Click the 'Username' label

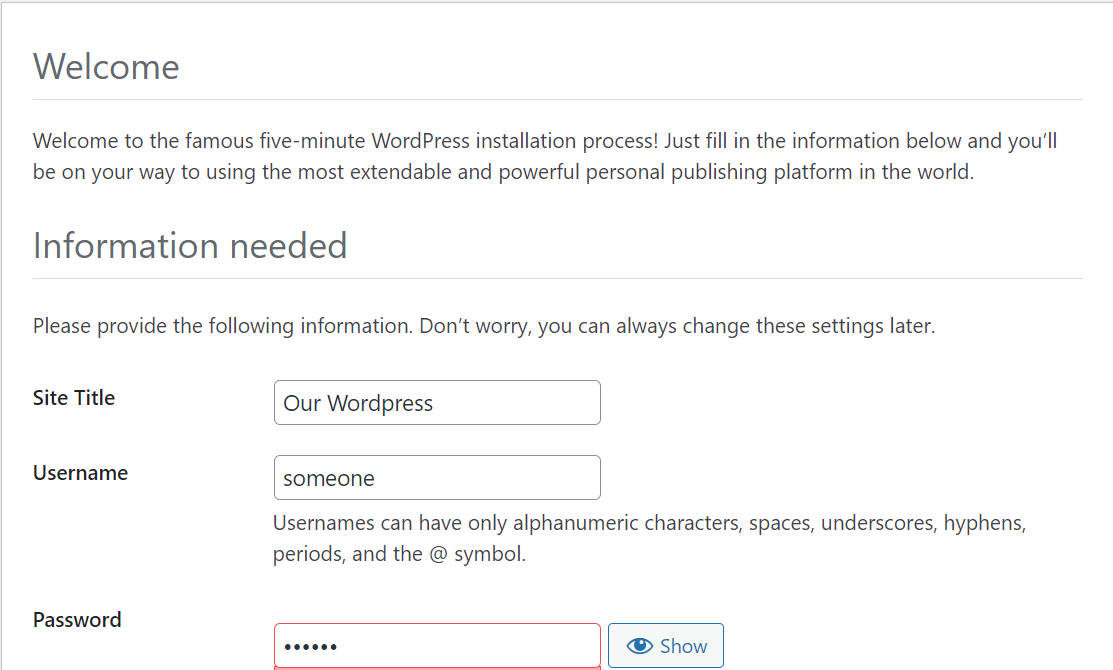click(x=80, y=473)
